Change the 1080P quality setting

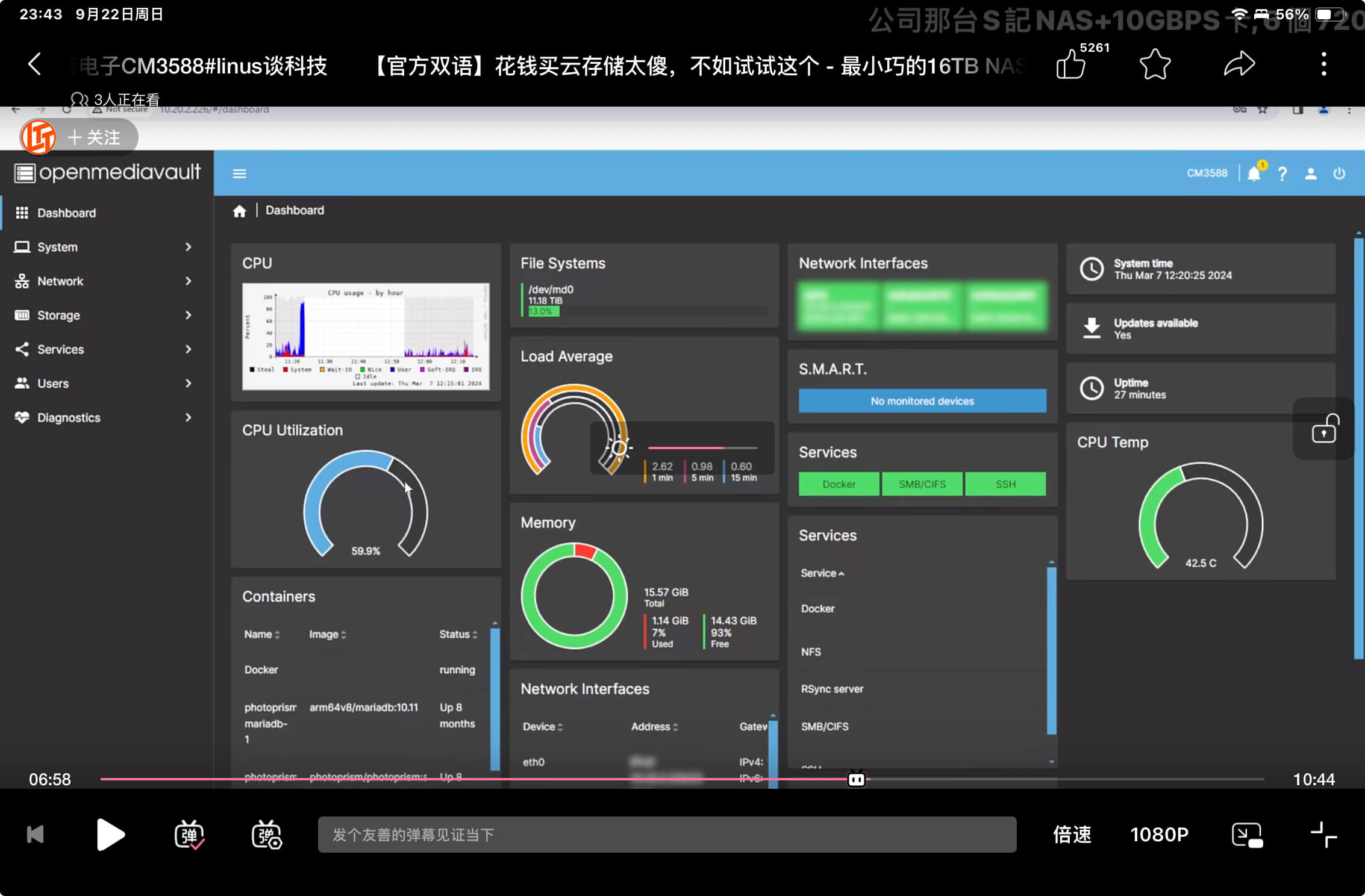pyautogui.click(x=1159, y=835)
